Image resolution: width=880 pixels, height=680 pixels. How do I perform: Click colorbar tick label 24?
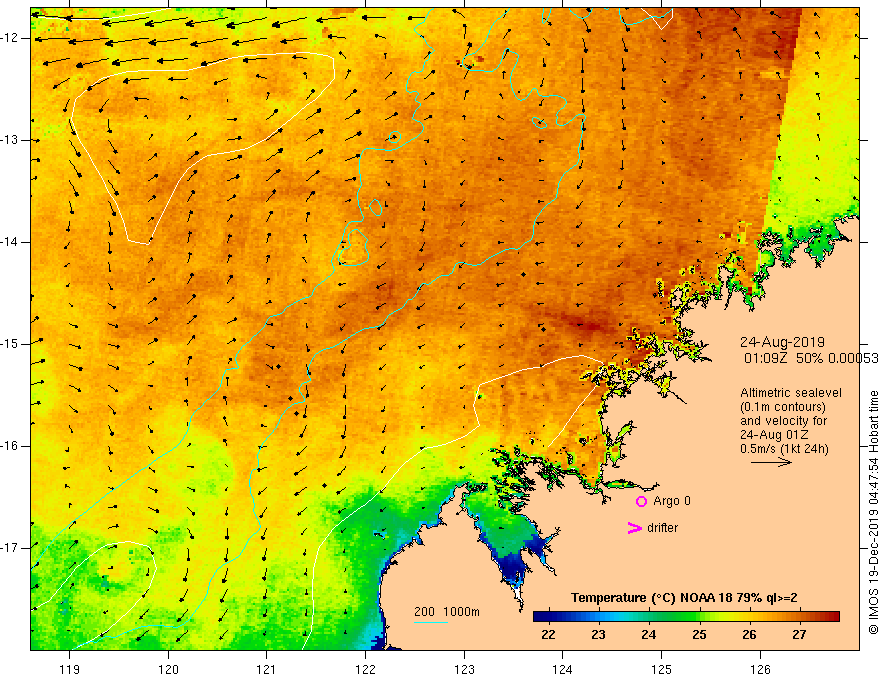[649, 635]
